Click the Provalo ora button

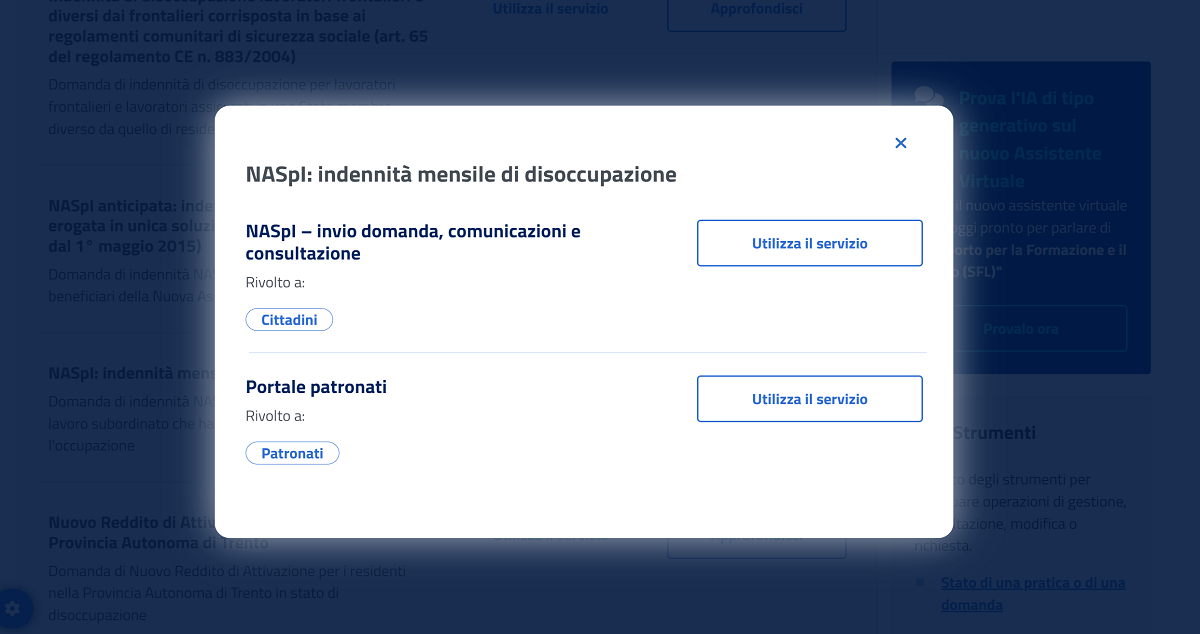1020,328
